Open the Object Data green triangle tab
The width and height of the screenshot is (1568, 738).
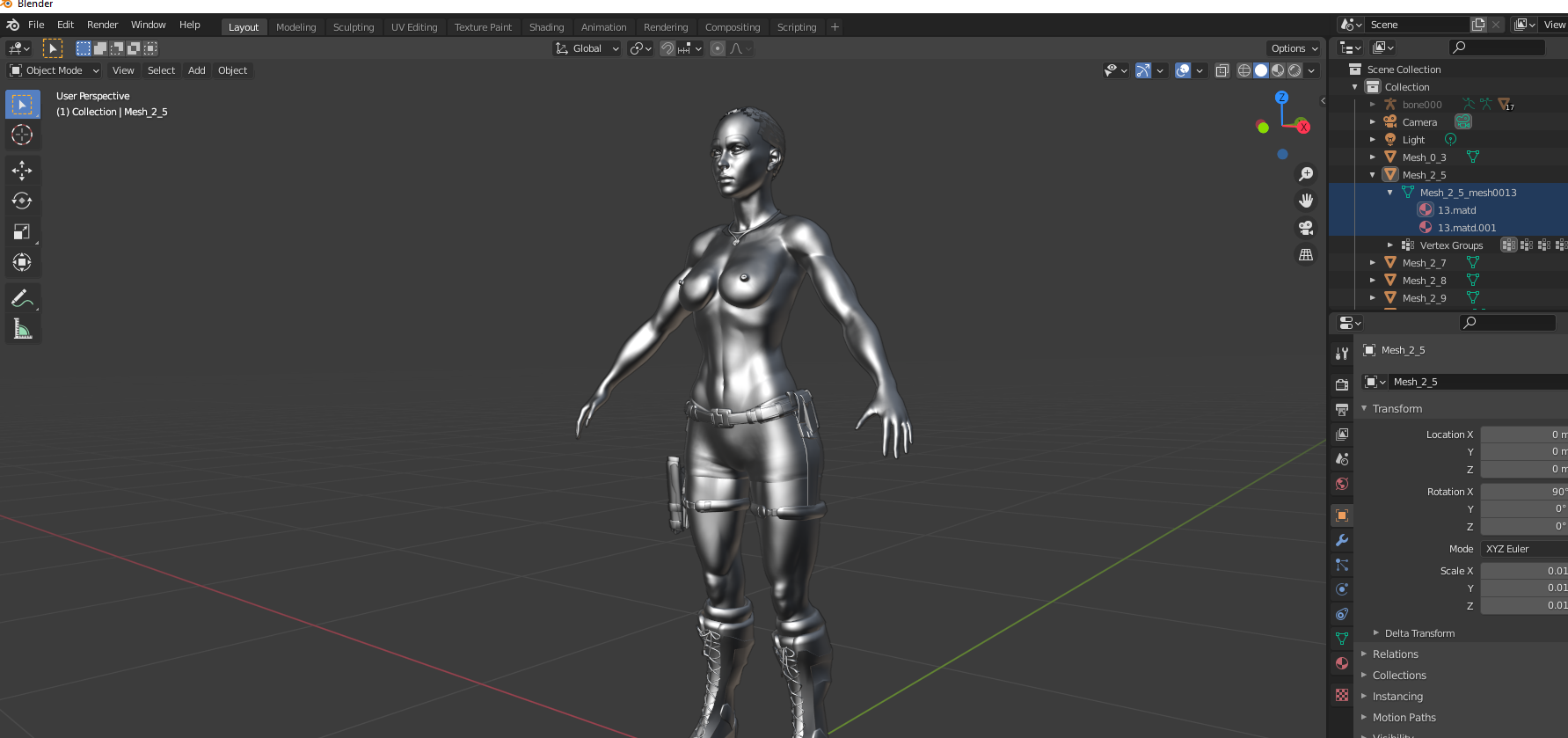pos(1342,639)
